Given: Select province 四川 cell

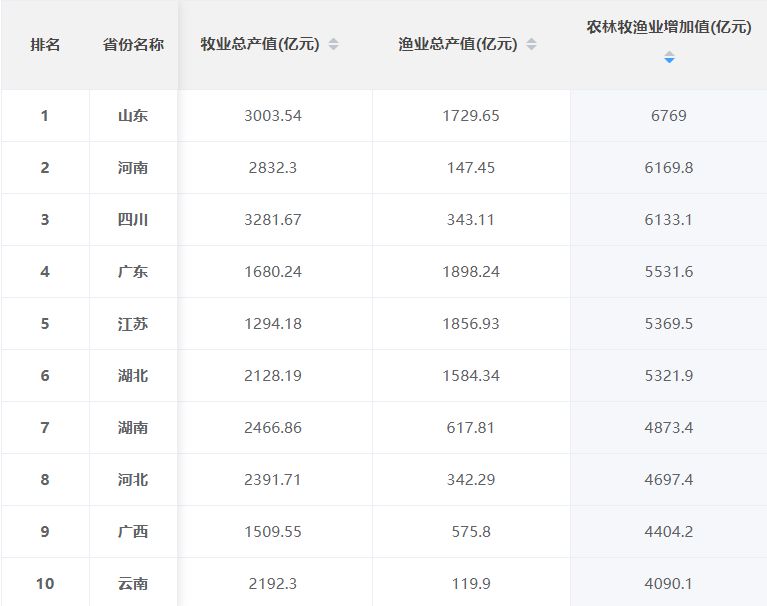Looking at the screenshot, I should point(133,220).
